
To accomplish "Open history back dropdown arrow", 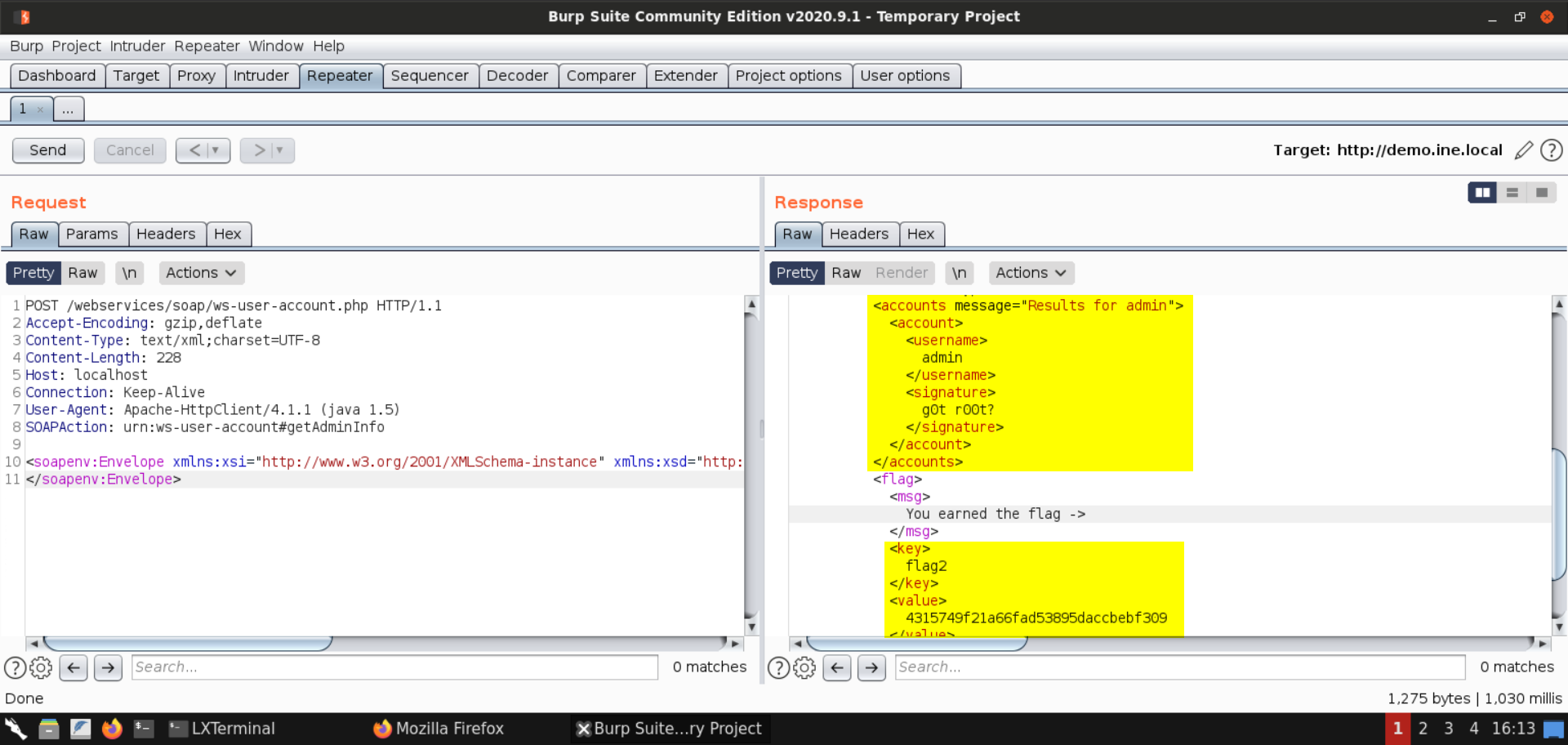I will pos(216,150).
